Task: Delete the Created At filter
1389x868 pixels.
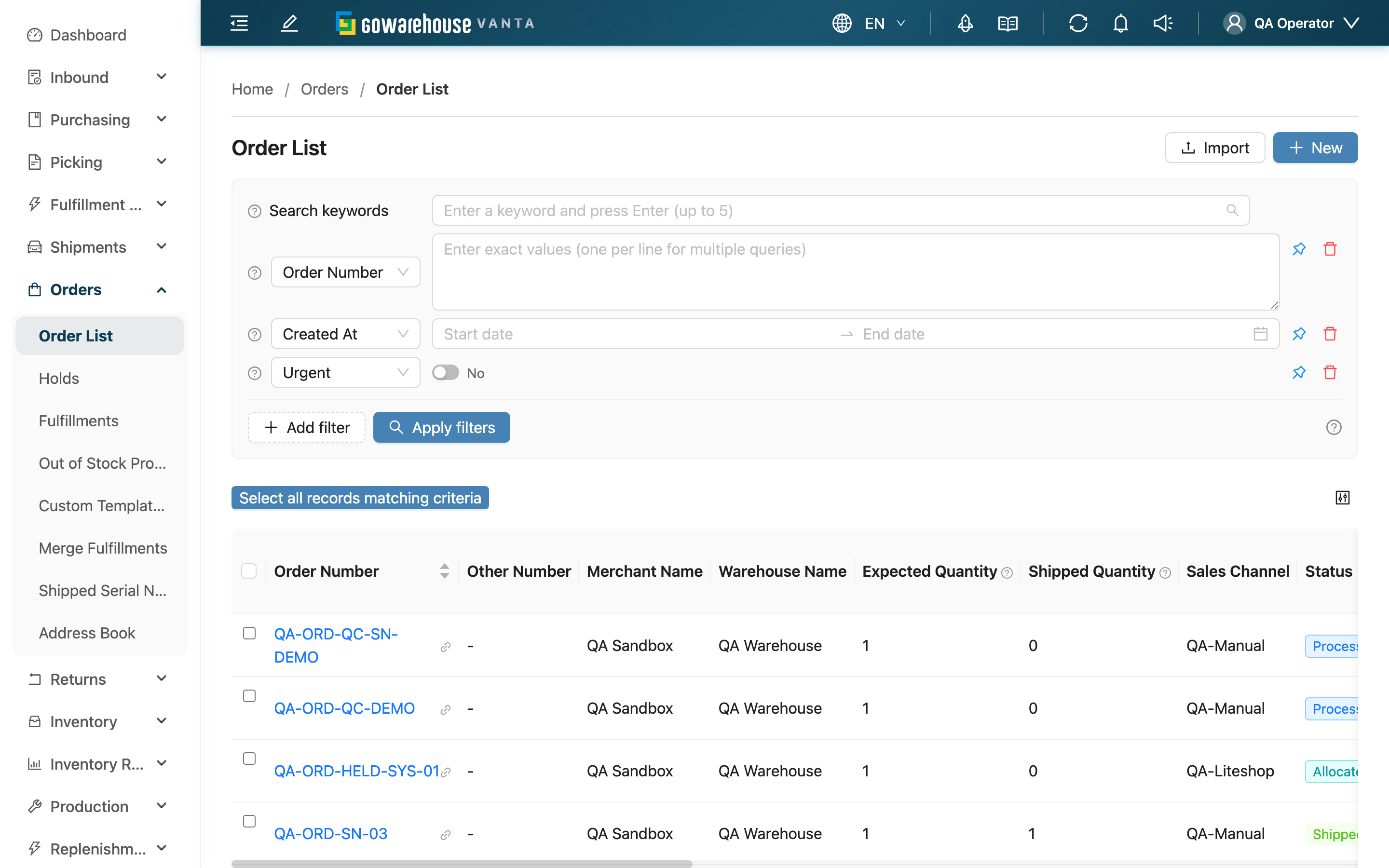Action: click(x=1330, y=334)
